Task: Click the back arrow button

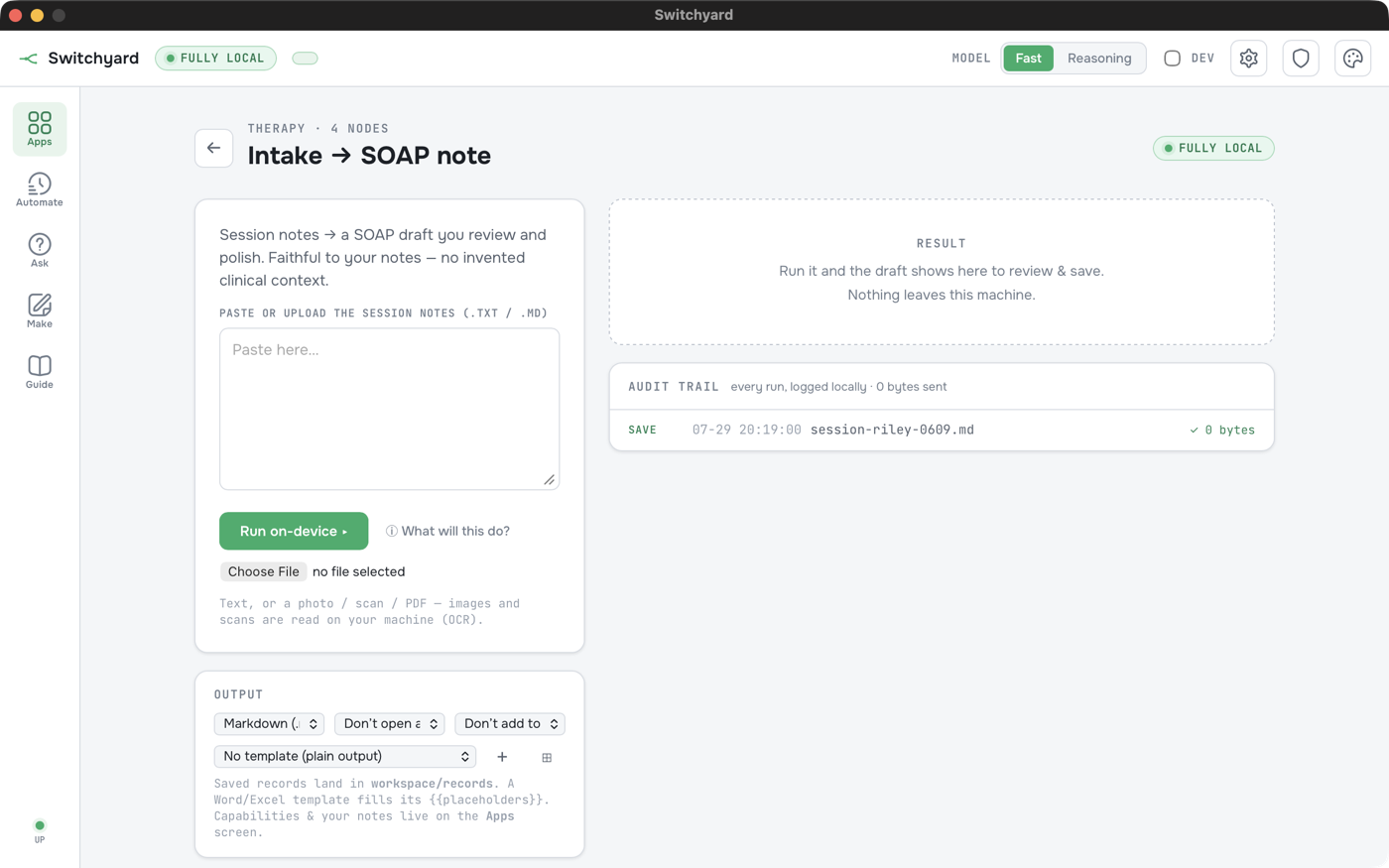Action: tap(214, 148)
